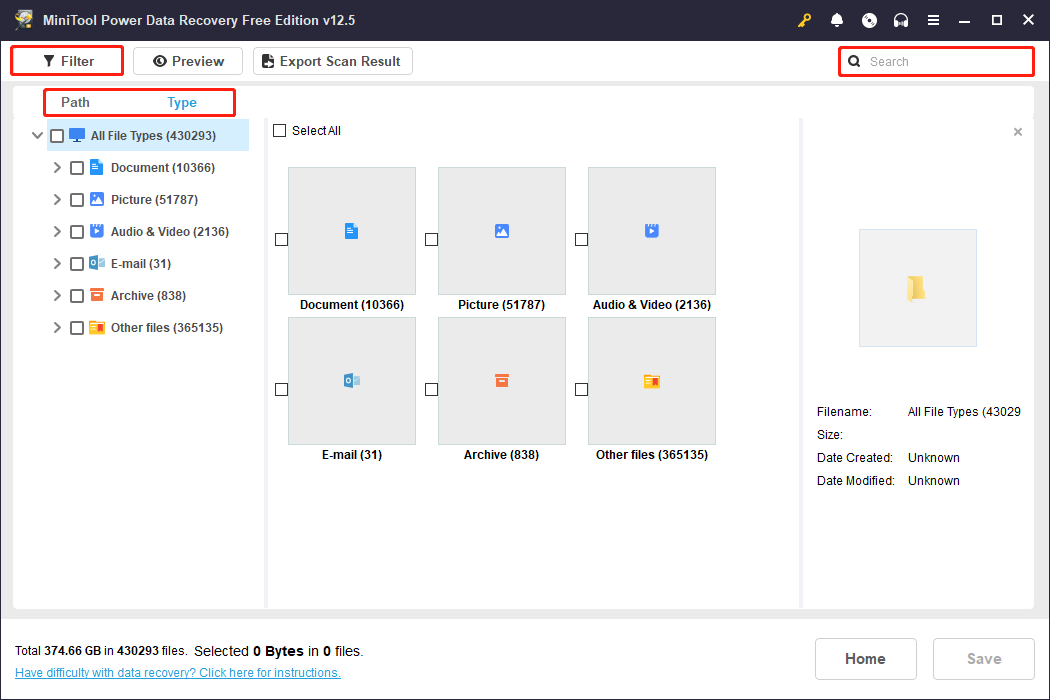1050x700 pixels.
Task: Close the preview panel with the X icon
Action: tap(1018, 132)
